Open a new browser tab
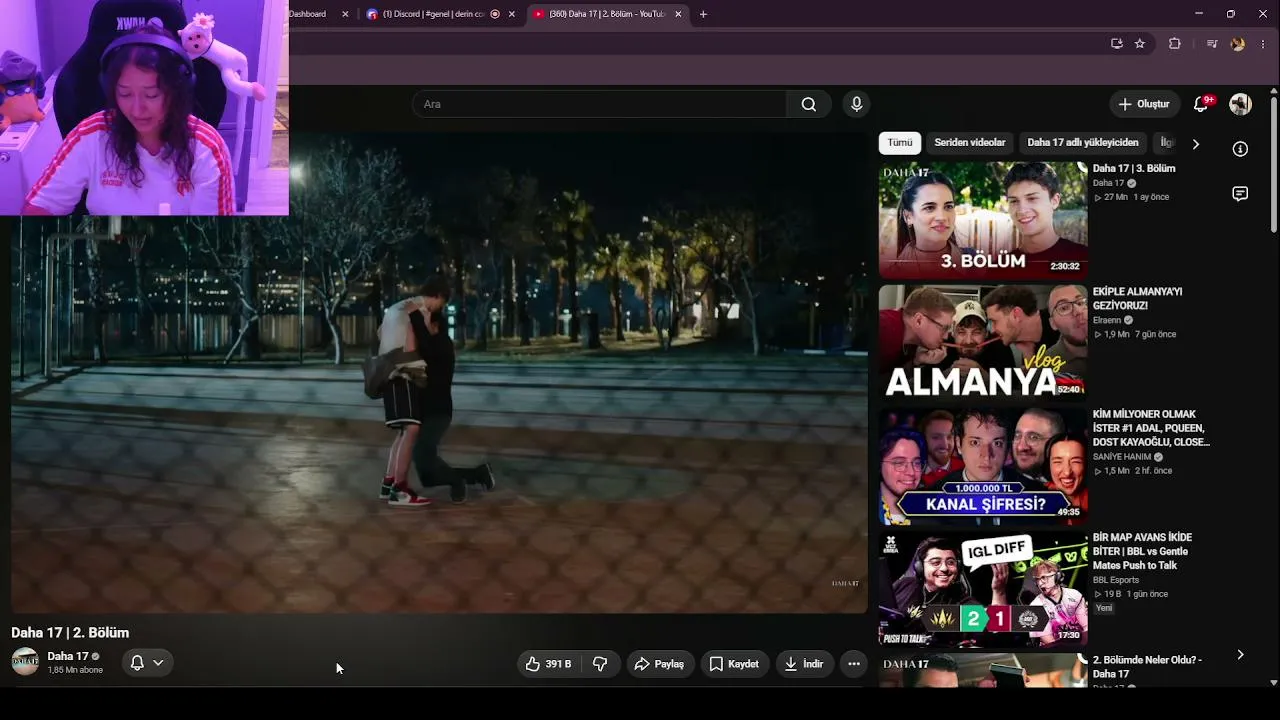The width and height of the screenshot is (1280, 720). tap(703, 14)
